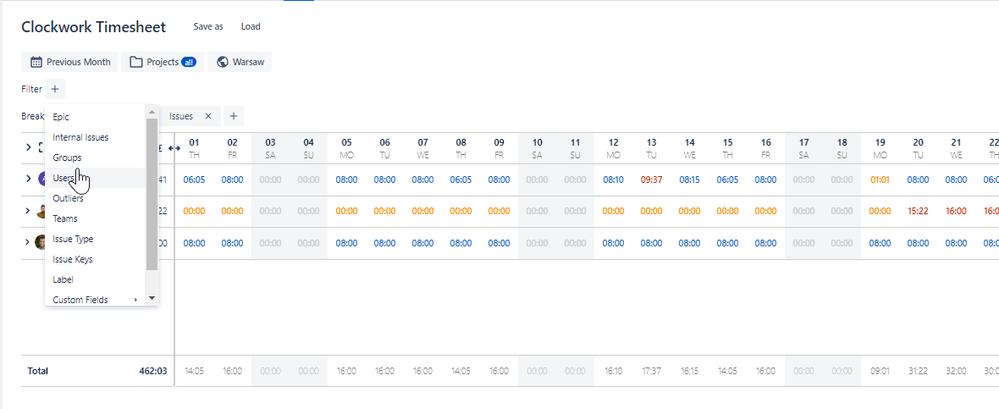Choose Users from the filter menu
Screen dimensions: 999x409
96,178
